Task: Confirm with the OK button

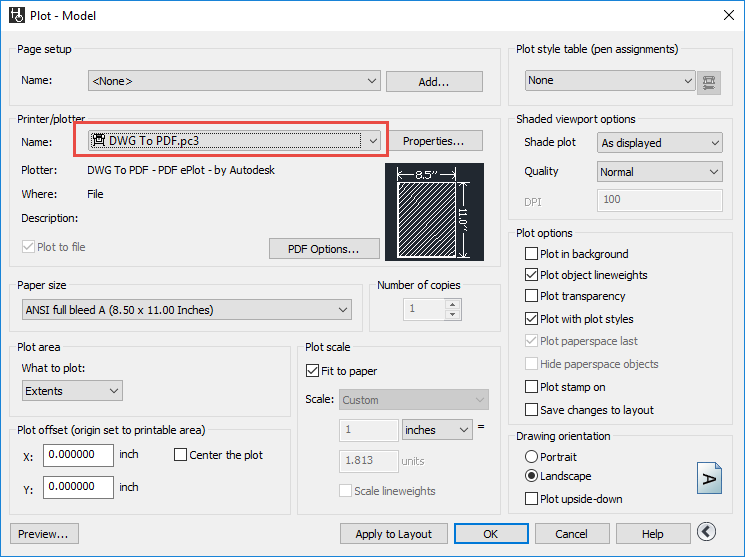Action: pos(491,534)
